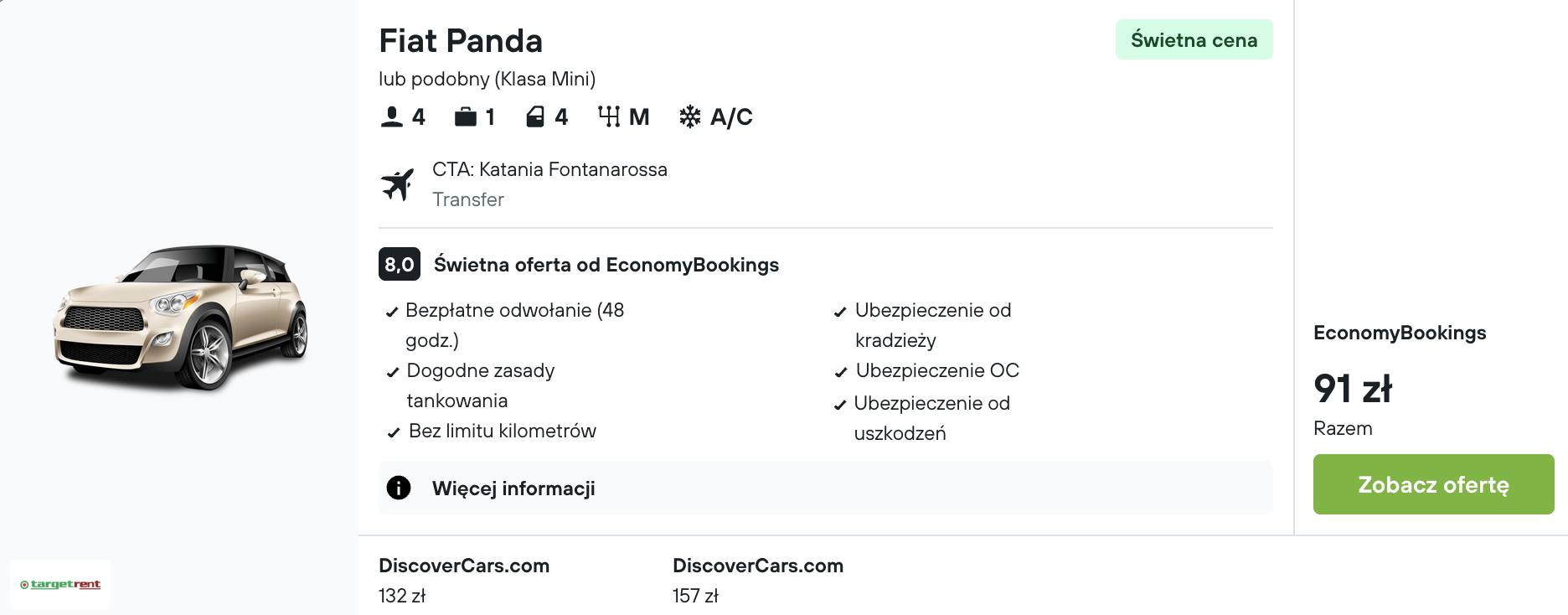This screenshot has height=615, width=1568.
Task: Click the targetrent supplier logo
Action: [x=60, y=584]
